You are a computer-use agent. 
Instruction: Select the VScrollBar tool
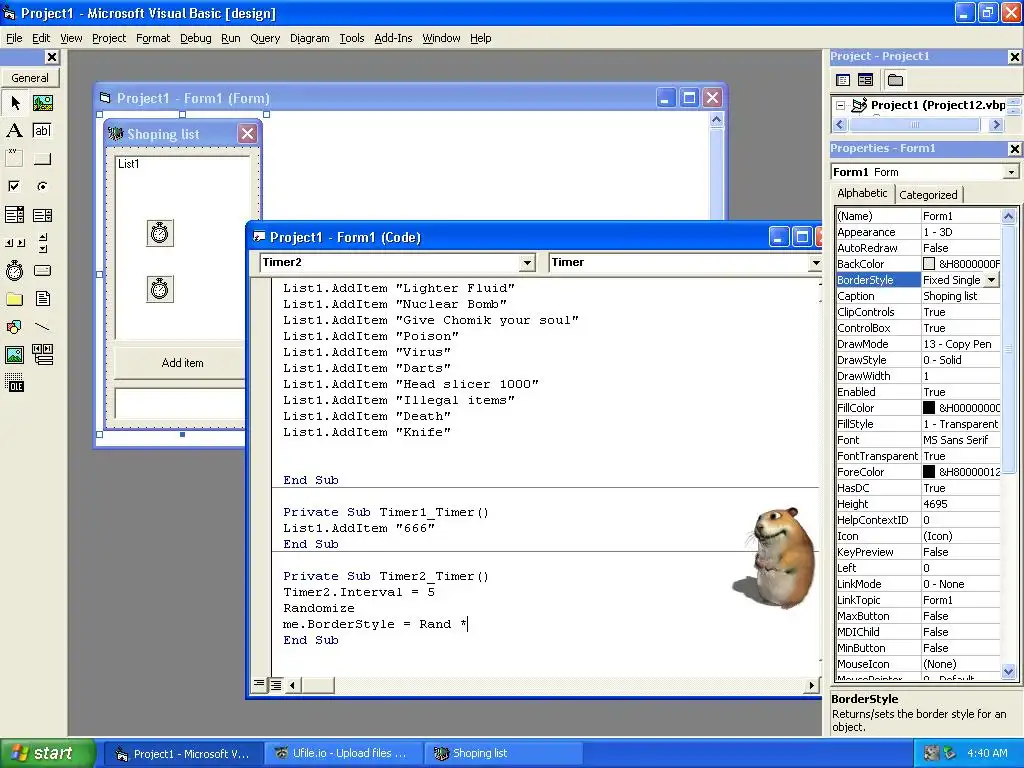[42, 243]
